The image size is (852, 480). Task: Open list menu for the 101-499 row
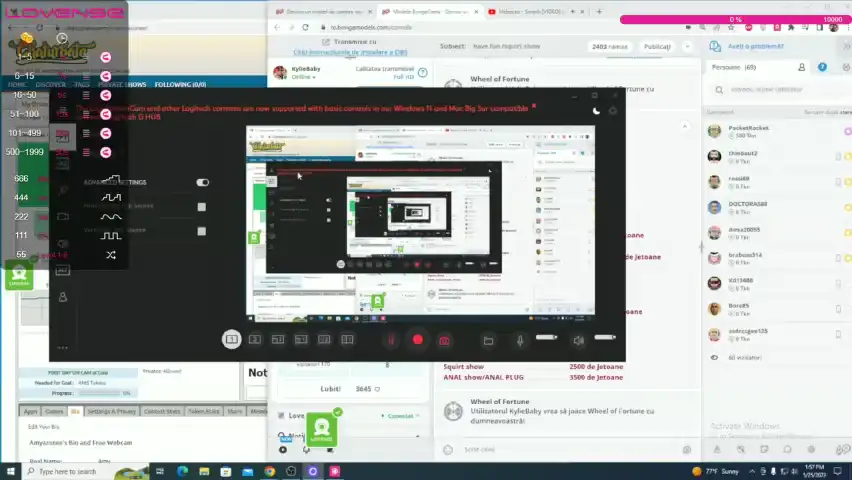(x=86, y=133)
